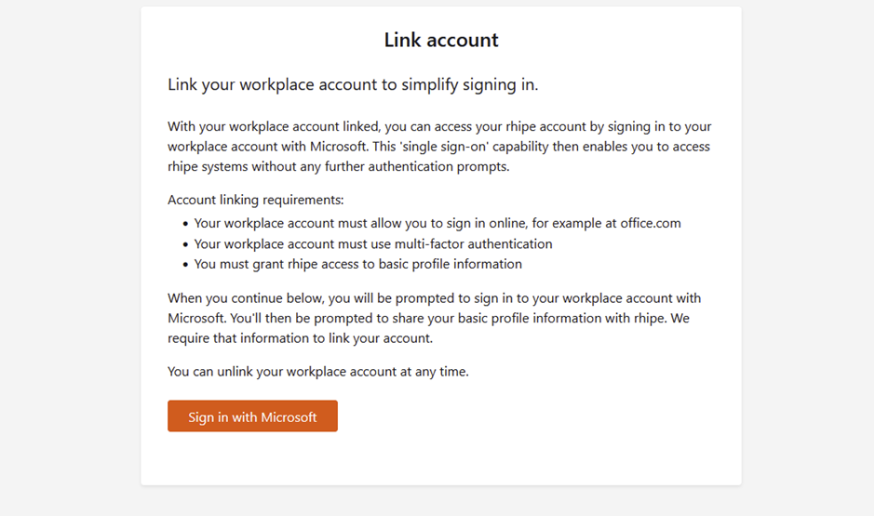
Task: Click the requirement about signing in online
Action: [x=437, y=223]
